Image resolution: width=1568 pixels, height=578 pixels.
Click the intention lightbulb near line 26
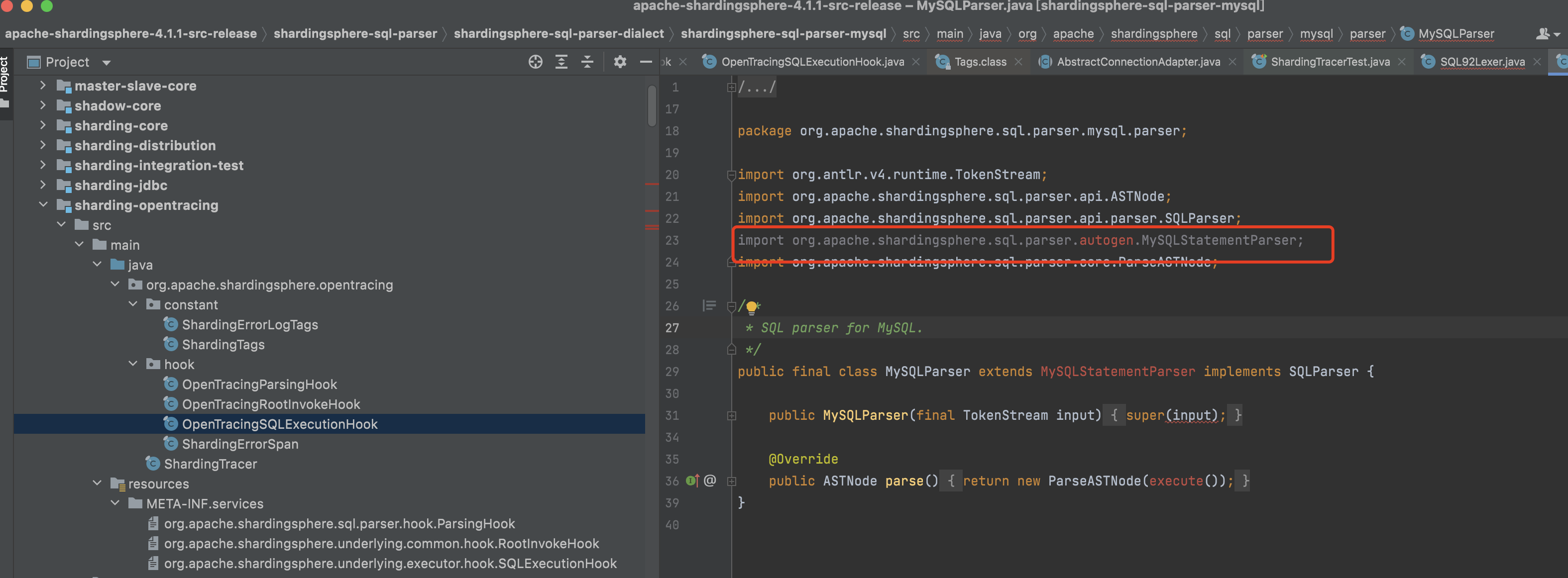[752, 306]
